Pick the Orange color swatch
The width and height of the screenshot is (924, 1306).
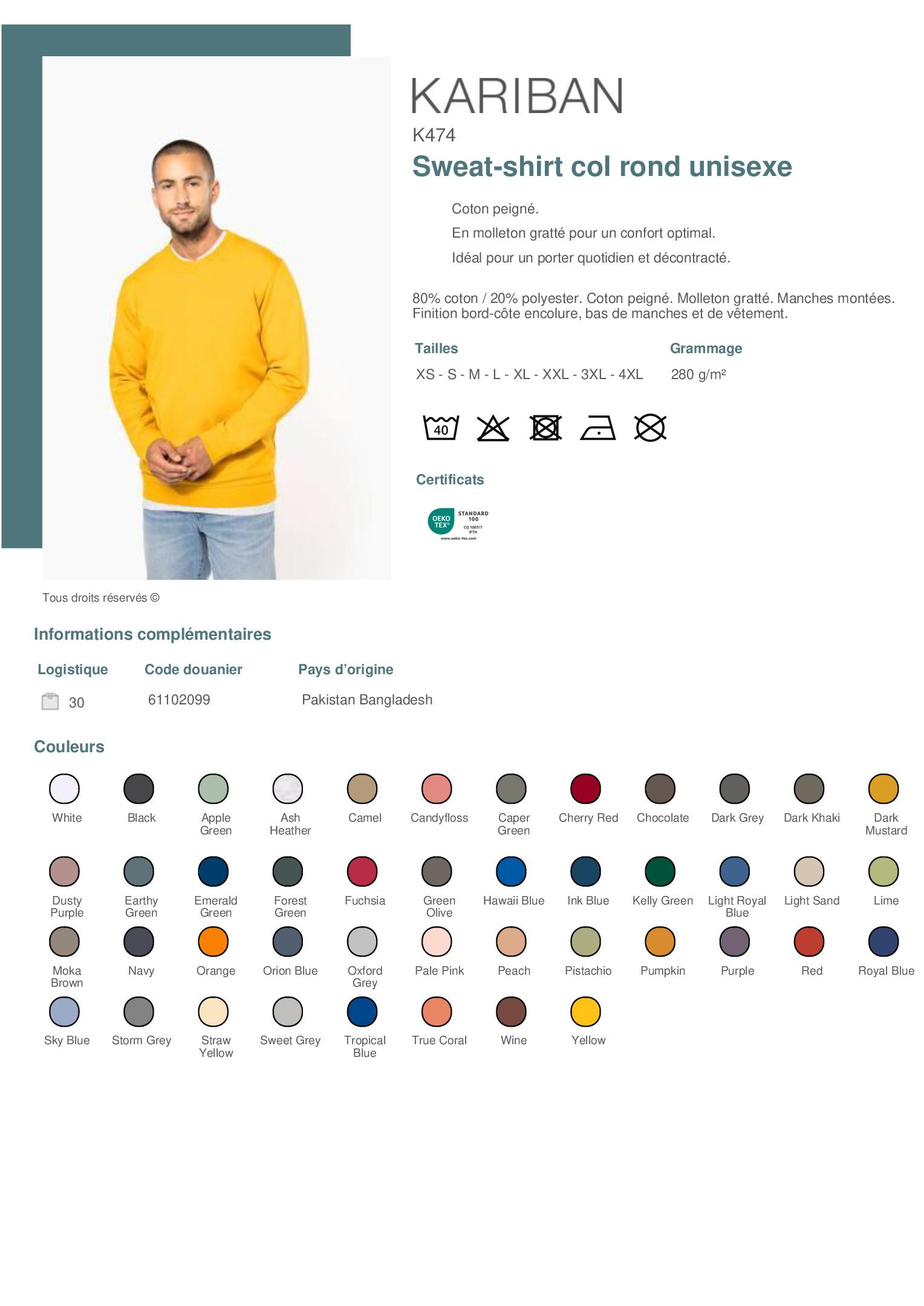(x=213, y=941)
